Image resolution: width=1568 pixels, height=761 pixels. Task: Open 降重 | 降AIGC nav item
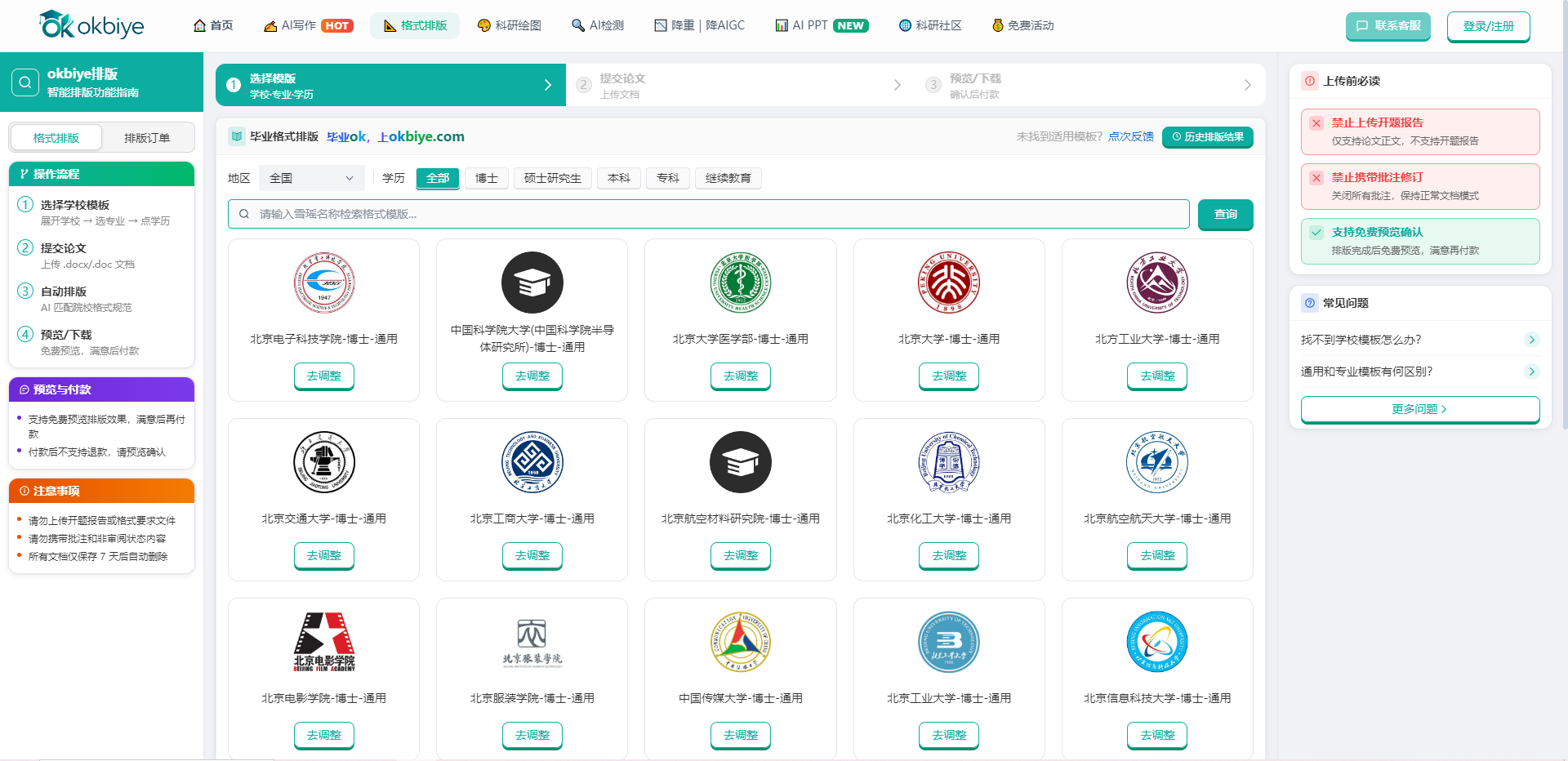(700, 25)
